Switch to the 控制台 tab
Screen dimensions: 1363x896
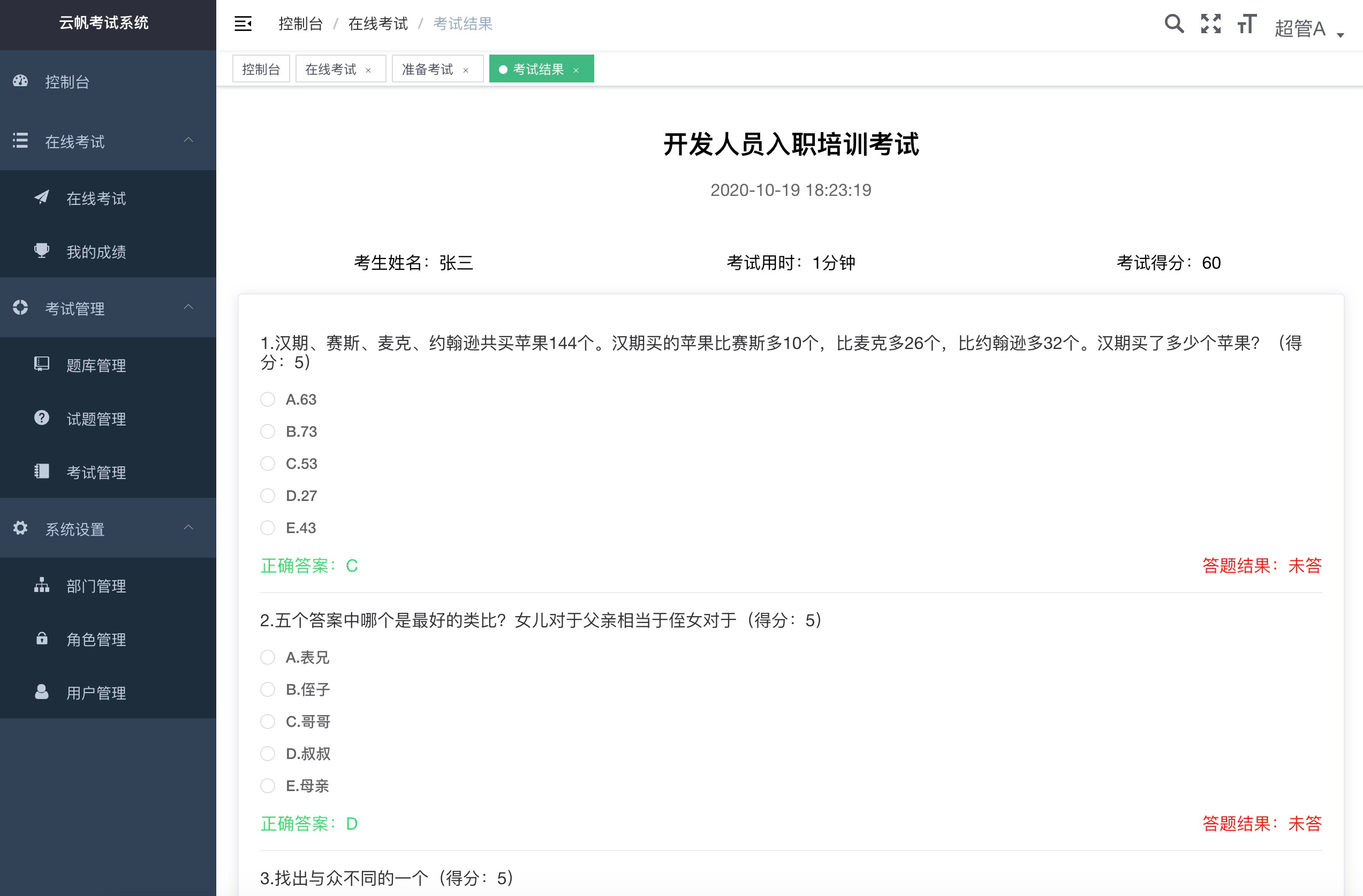(x=261, y=69)
